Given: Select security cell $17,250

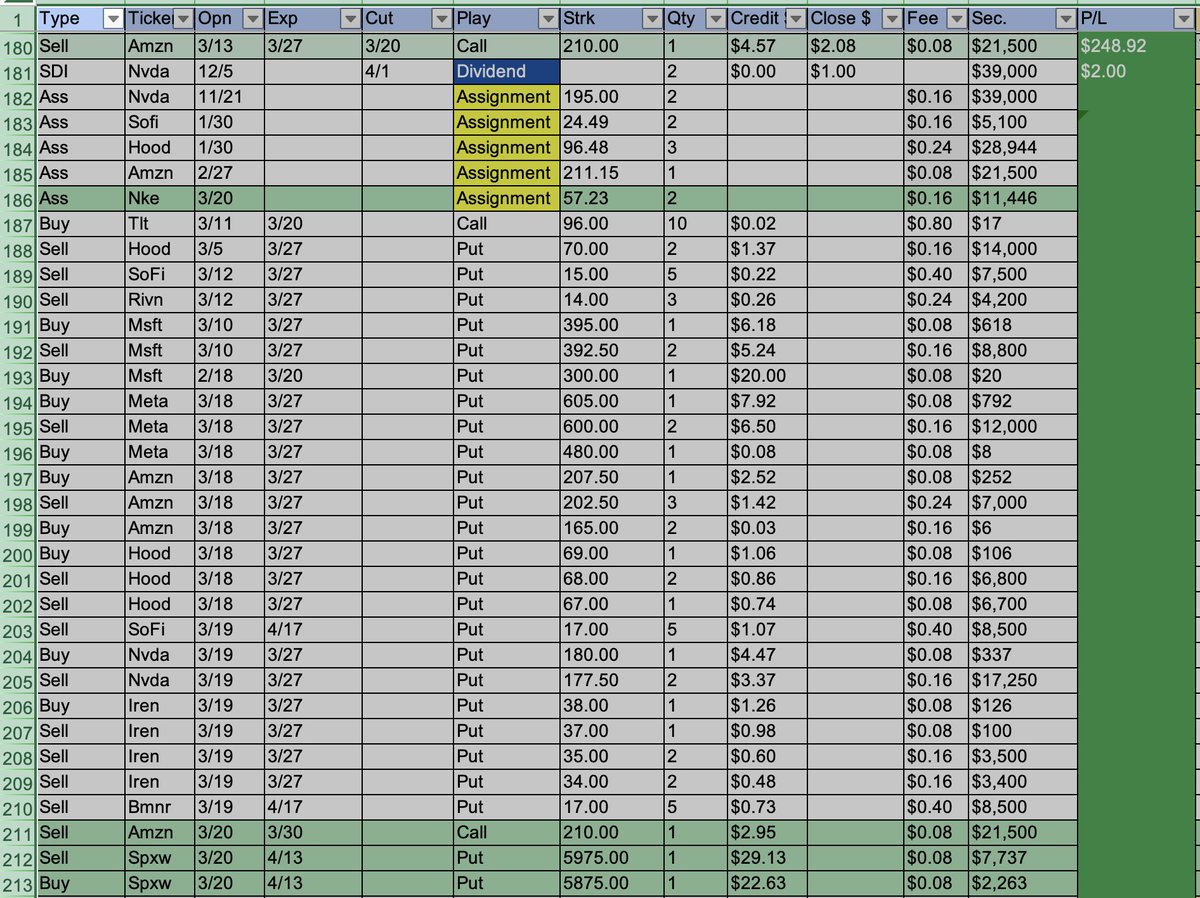Looking at the screenshot, I should coord(1023,680).
